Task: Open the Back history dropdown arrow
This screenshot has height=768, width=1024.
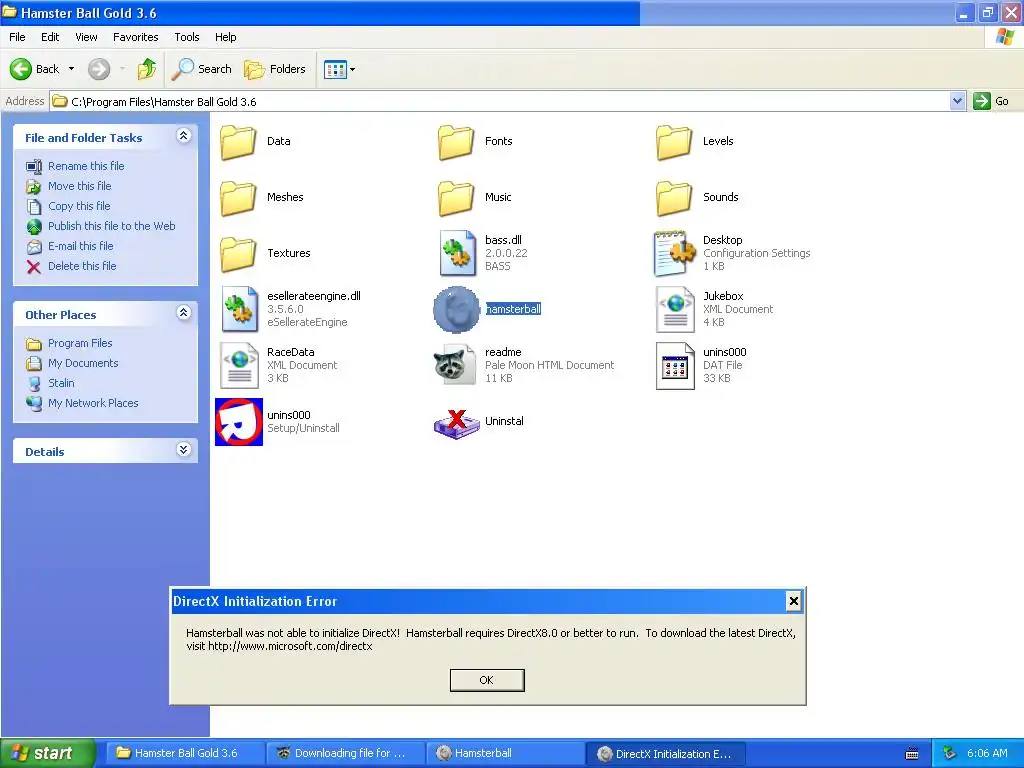Action: [71, 69]
